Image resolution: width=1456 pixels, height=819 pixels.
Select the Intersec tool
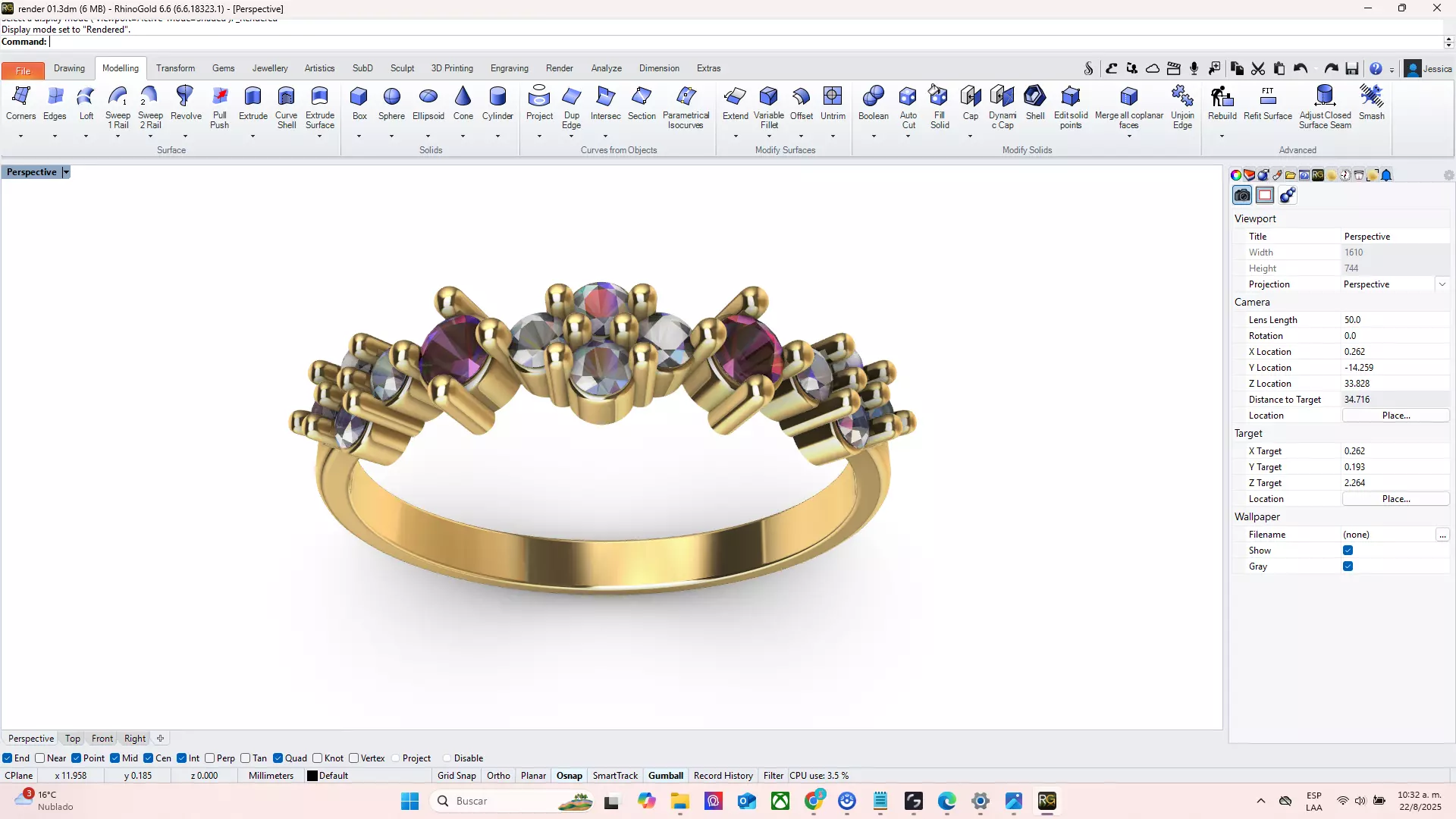pyautogui.click(x=605, y=103)
